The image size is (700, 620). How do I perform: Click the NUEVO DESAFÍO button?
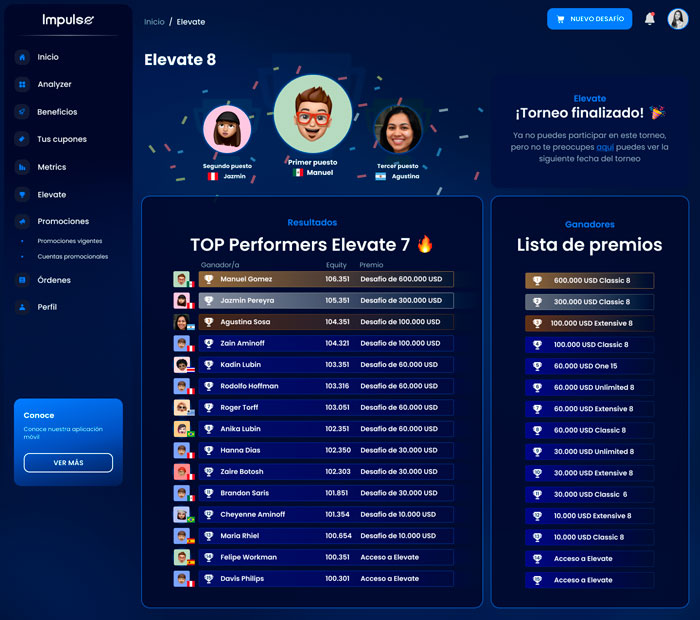tap(589, 19)
